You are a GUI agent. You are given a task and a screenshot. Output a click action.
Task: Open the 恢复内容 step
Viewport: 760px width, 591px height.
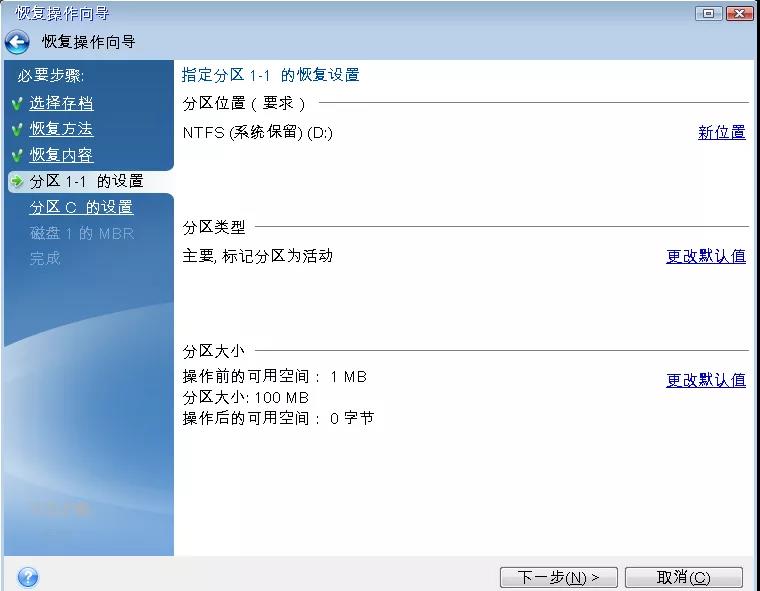coord(61,155)
